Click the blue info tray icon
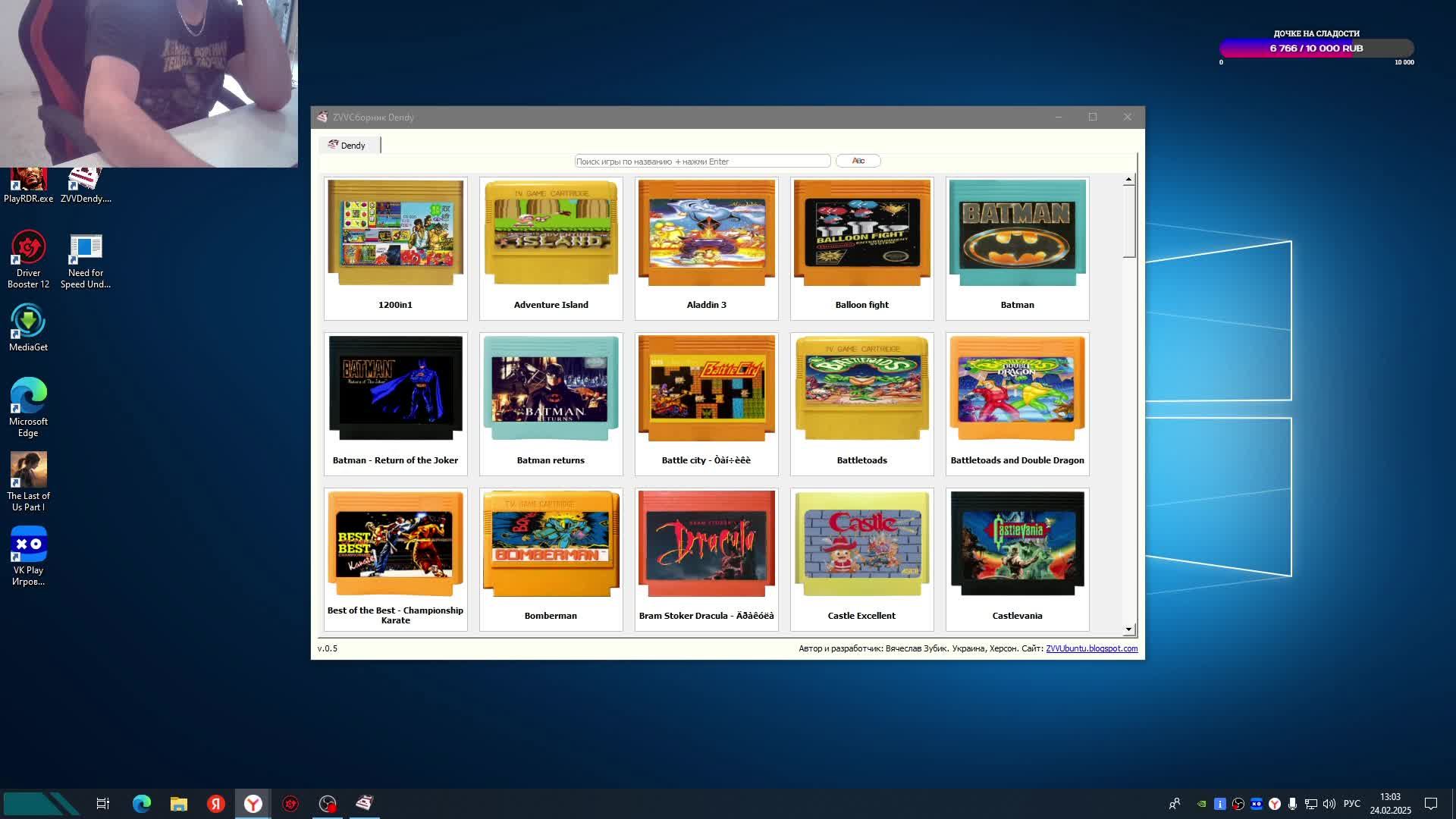 click(1220, 804)
